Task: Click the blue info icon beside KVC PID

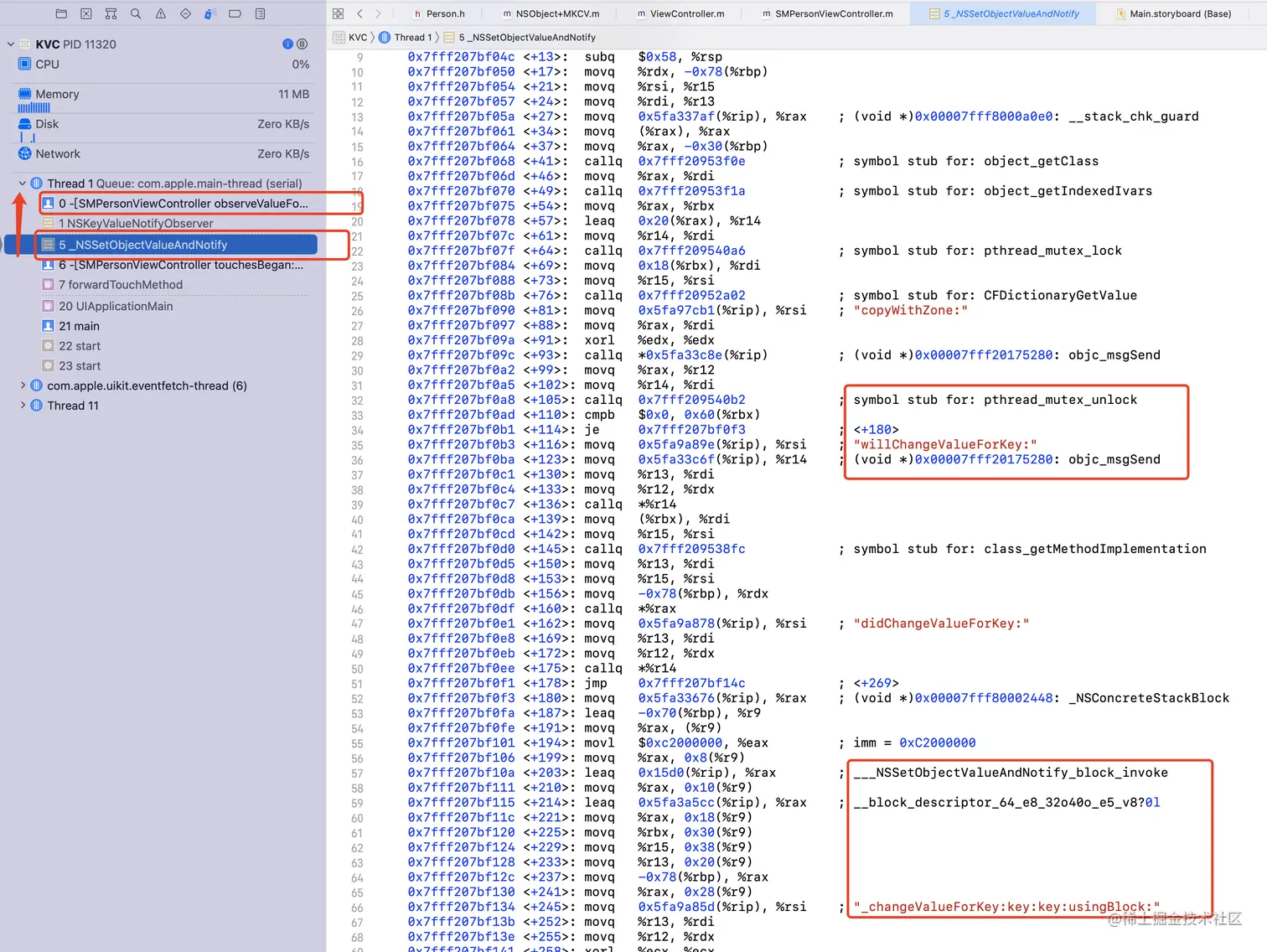Action: pyautogui.click(x=287, y=44)
